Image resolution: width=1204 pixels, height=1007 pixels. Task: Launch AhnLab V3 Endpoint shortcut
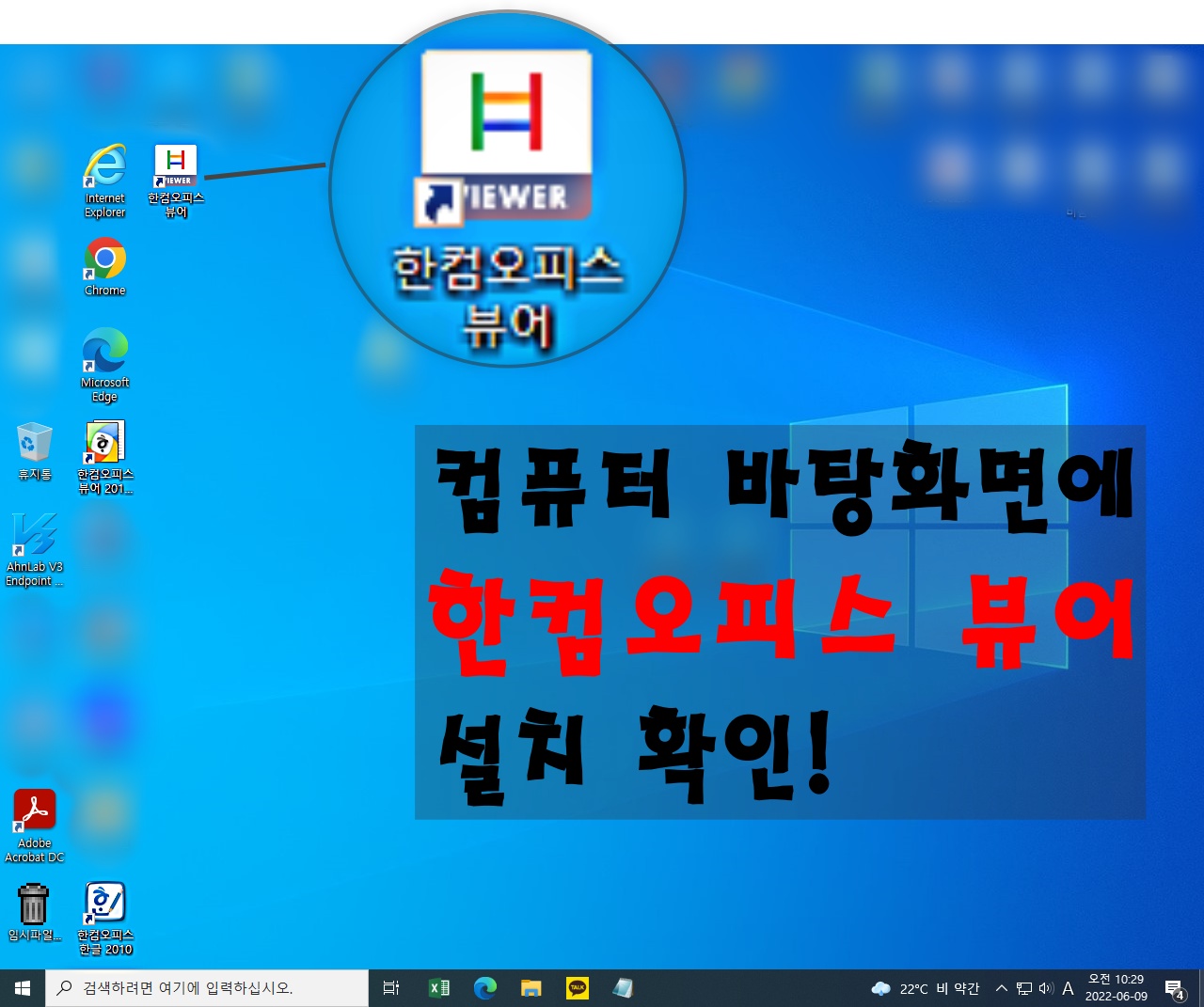(35, 549)
